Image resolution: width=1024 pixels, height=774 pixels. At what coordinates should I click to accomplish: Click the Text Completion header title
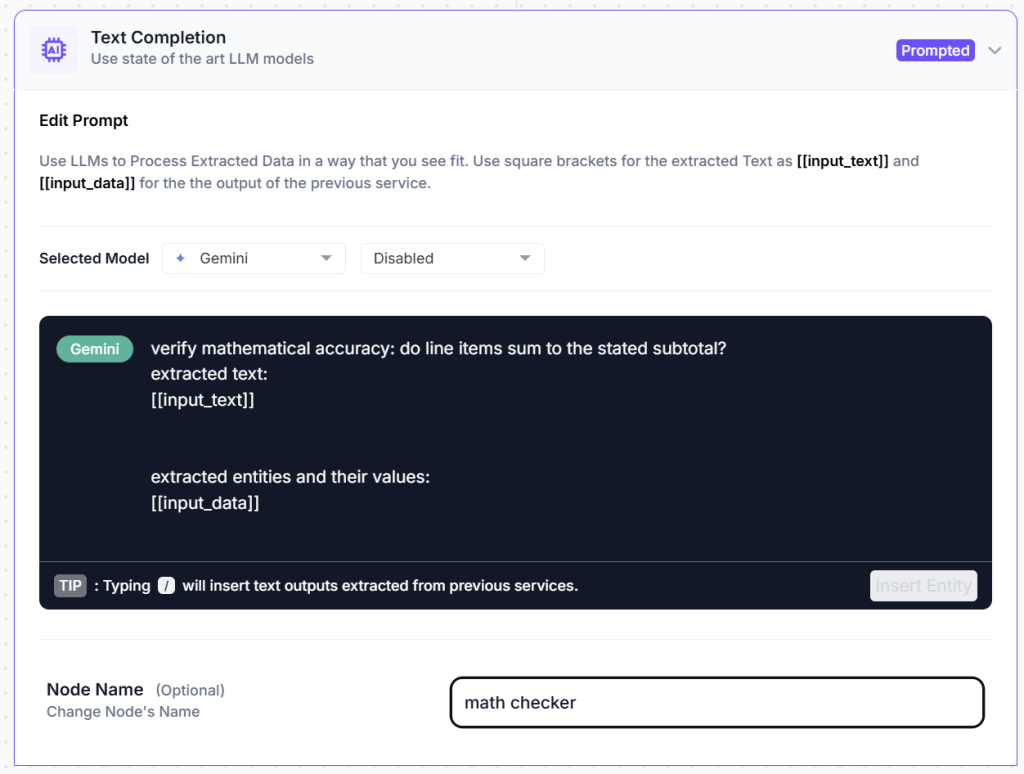(158, 38)
